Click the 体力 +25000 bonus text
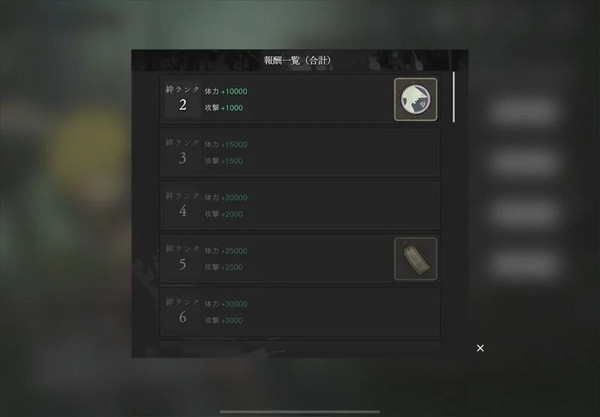600x417 pixels. point(226,251)
